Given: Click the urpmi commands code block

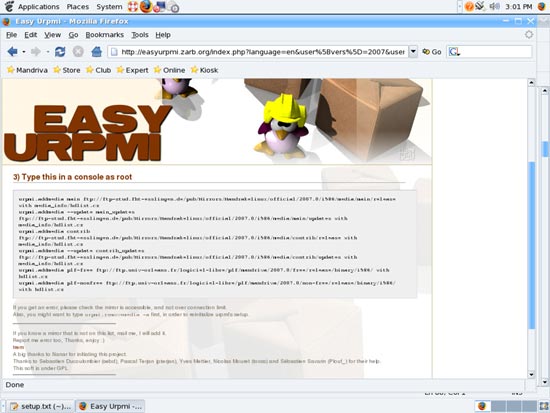Looking at the screenshot, I should pyautogui.click(x=215, y=244).
